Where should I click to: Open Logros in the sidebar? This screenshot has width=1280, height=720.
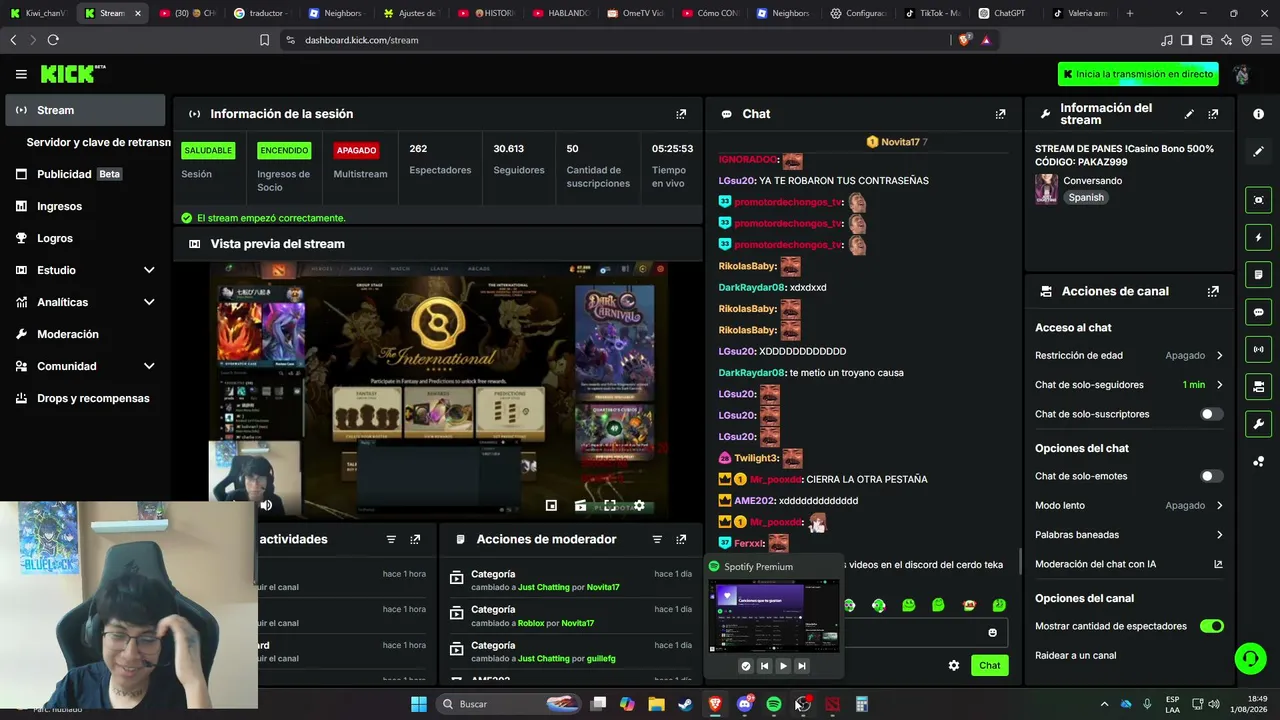[x=87, y=238]
